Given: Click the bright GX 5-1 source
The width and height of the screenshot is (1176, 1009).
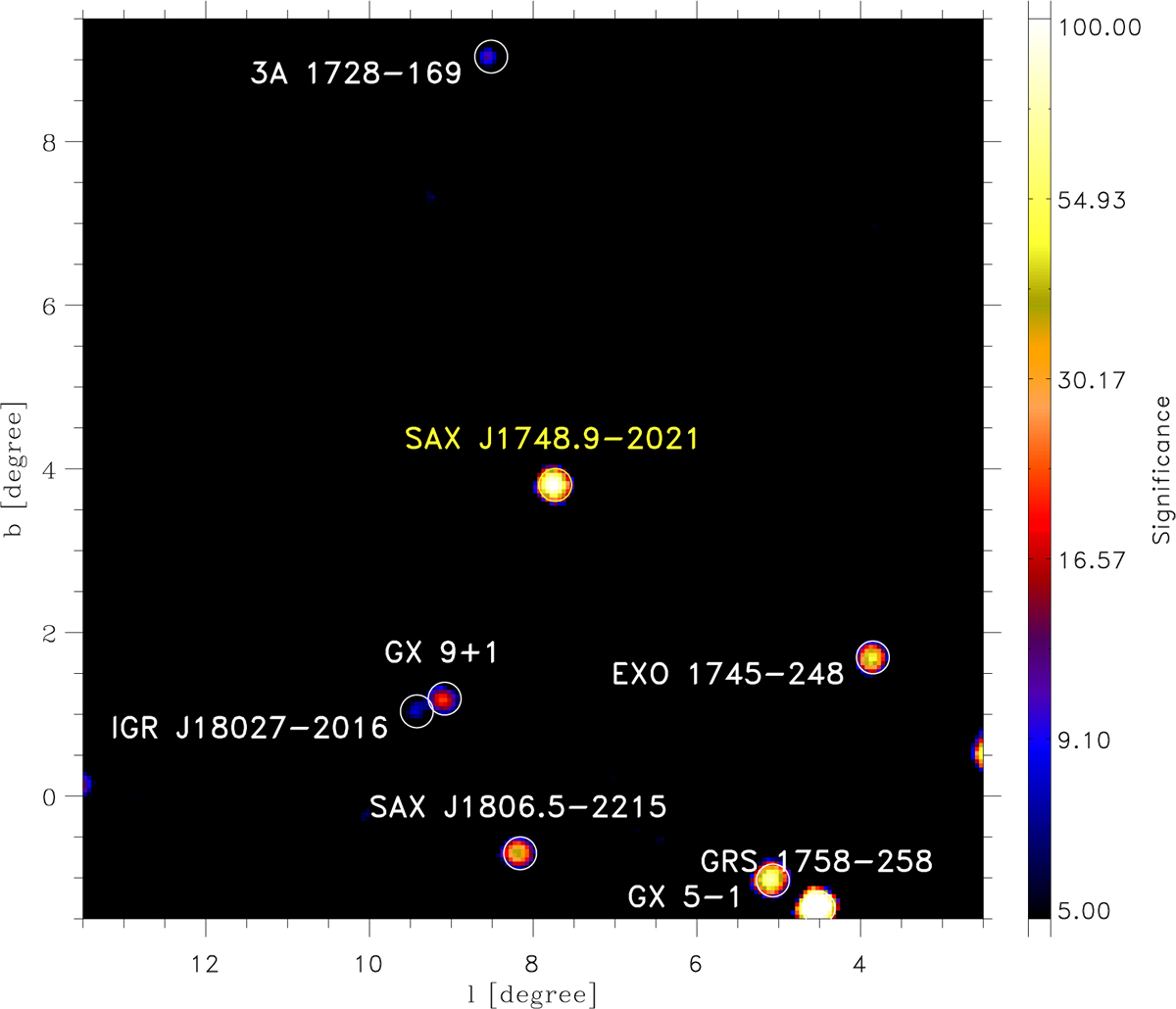Looking at the screenshot, I should [x=816, y=905].
